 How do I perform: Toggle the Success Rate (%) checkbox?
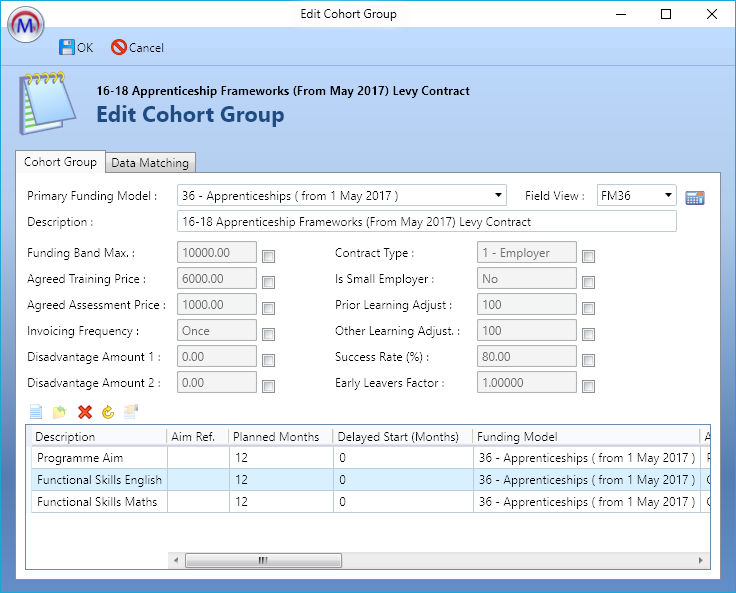pos(588,360)
